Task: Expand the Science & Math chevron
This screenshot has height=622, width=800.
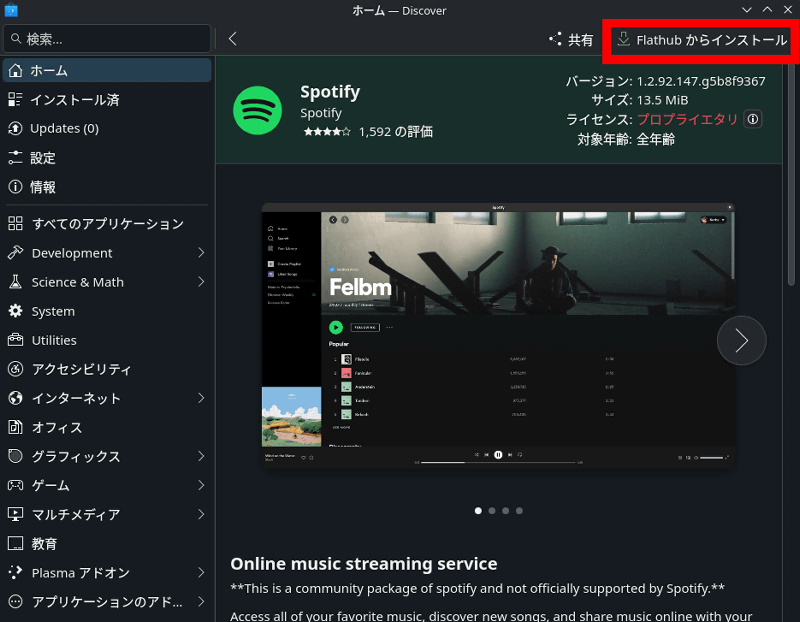Action: tap(201, 282)
